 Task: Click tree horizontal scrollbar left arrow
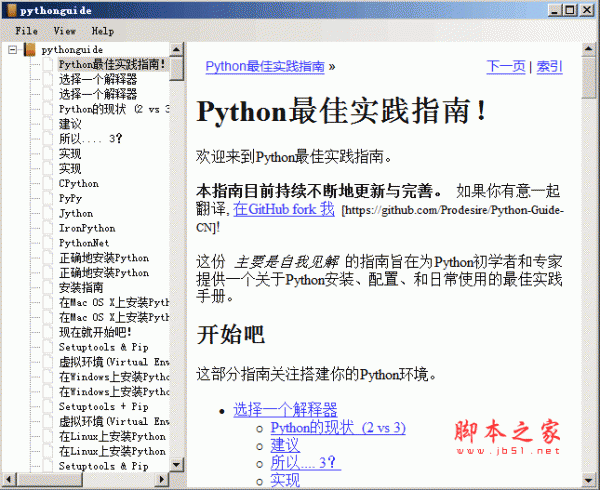[9, 479]
